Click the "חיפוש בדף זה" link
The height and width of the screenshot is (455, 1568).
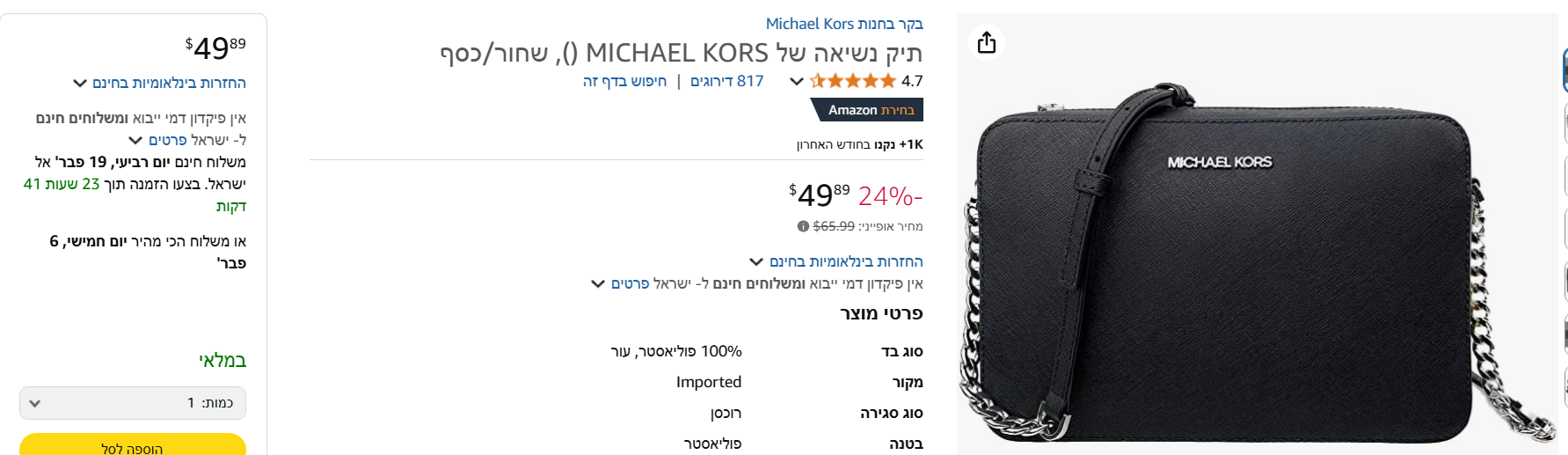pyautogui.click(x=624, y=81)
